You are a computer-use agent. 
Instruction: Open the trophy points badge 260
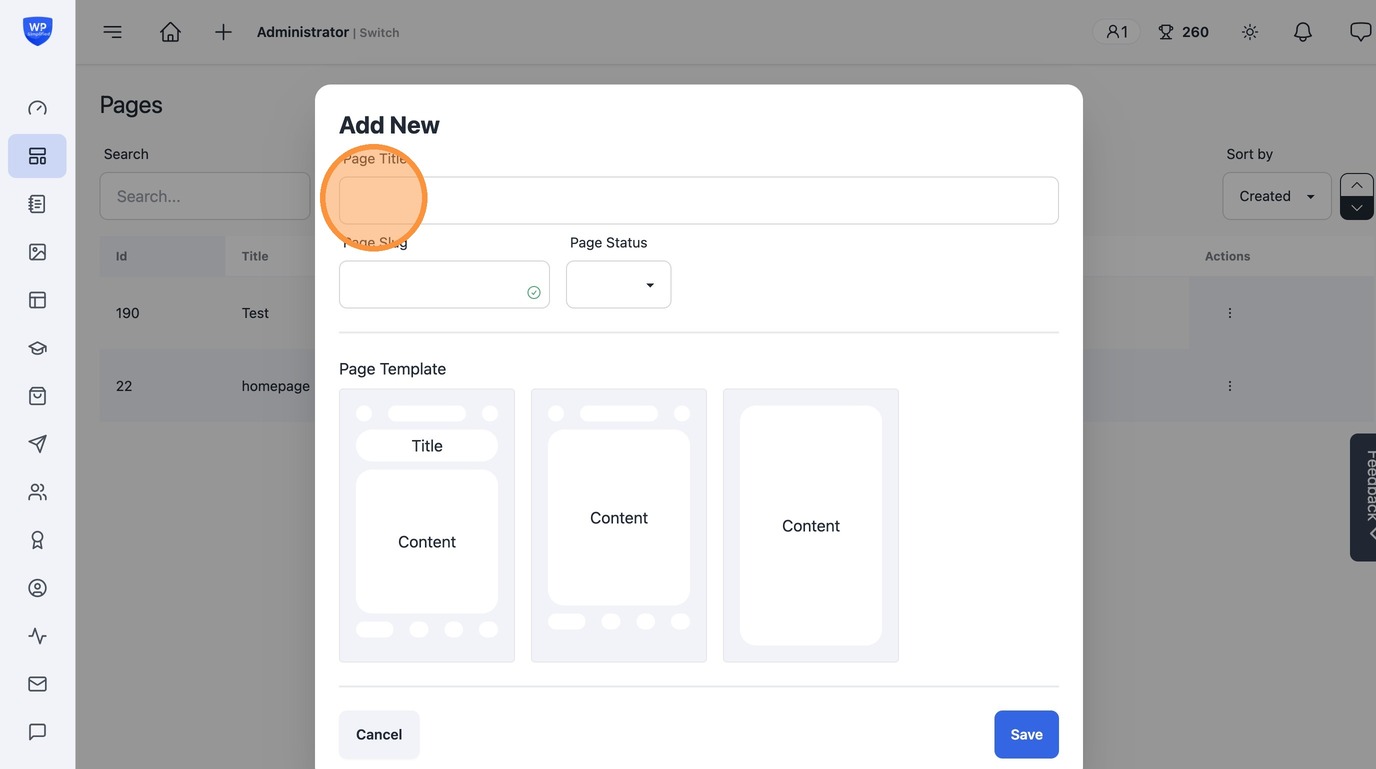coord(1183,32)
